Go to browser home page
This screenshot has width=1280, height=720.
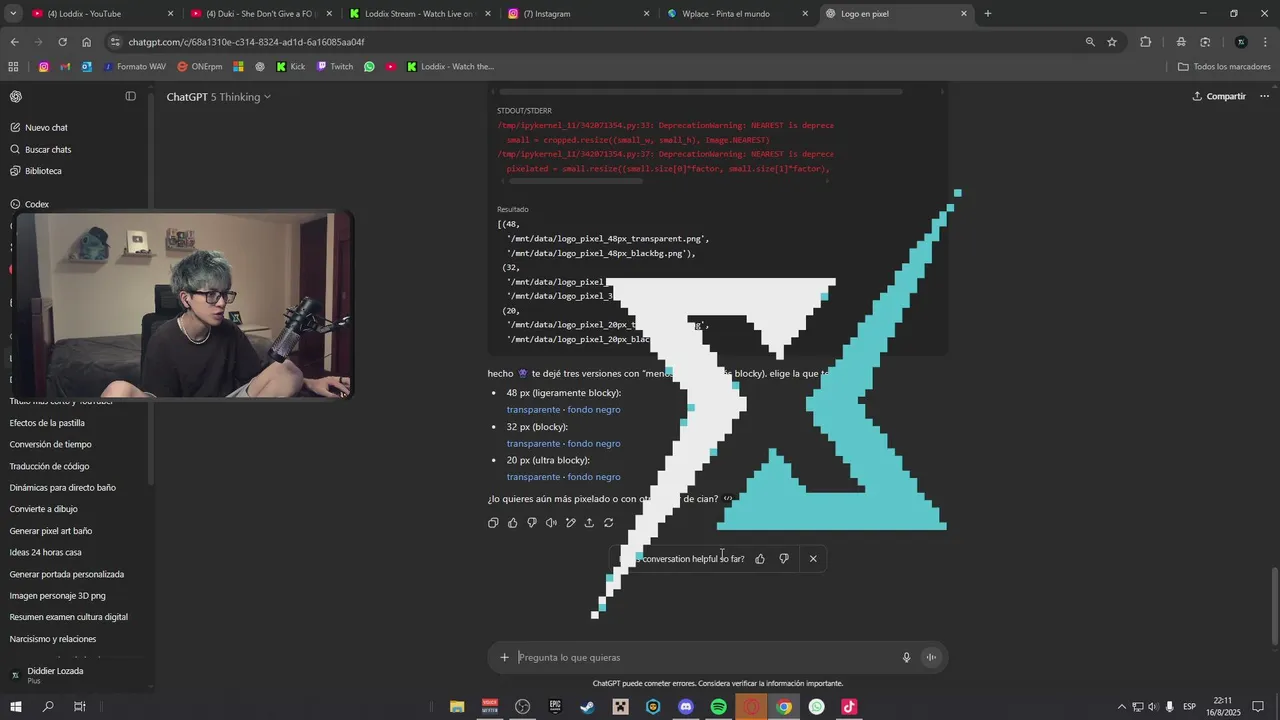point(86,42)
